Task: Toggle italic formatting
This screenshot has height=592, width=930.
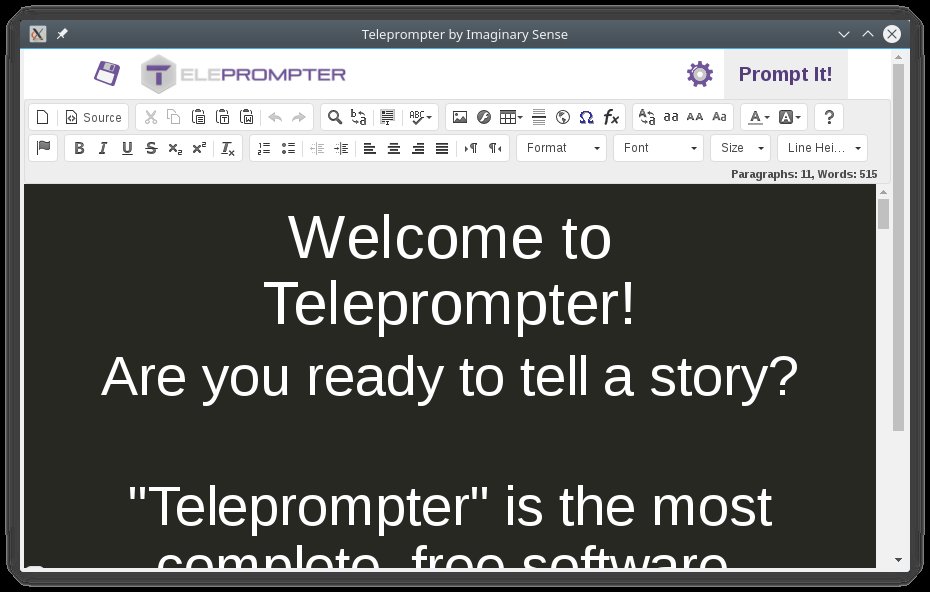Action: click(103, 148)
